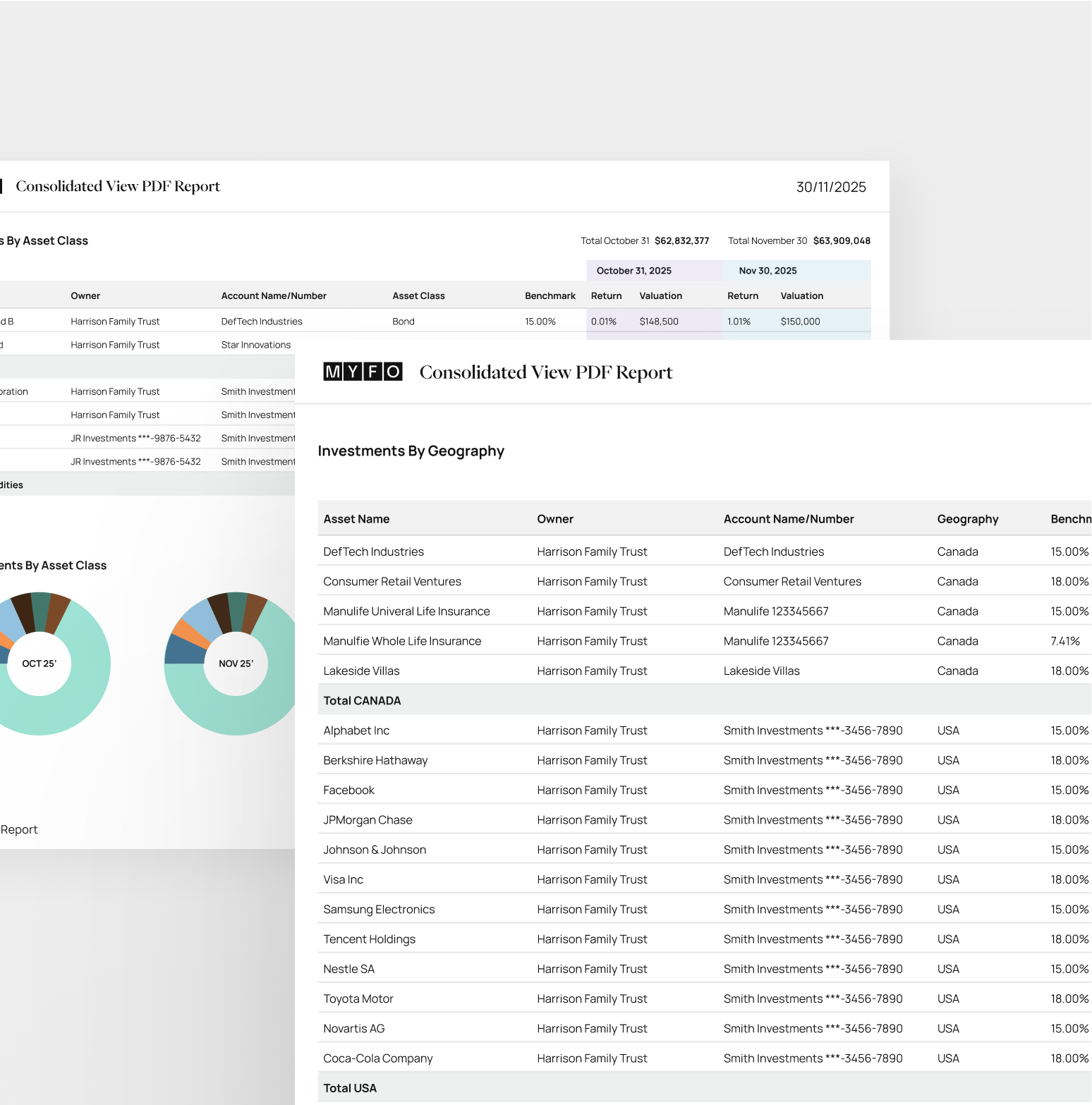This screenshot has width=1092, height=1105.
Task: Click the Total October 31 amount $62,832,377
Action: coord(681,240)
